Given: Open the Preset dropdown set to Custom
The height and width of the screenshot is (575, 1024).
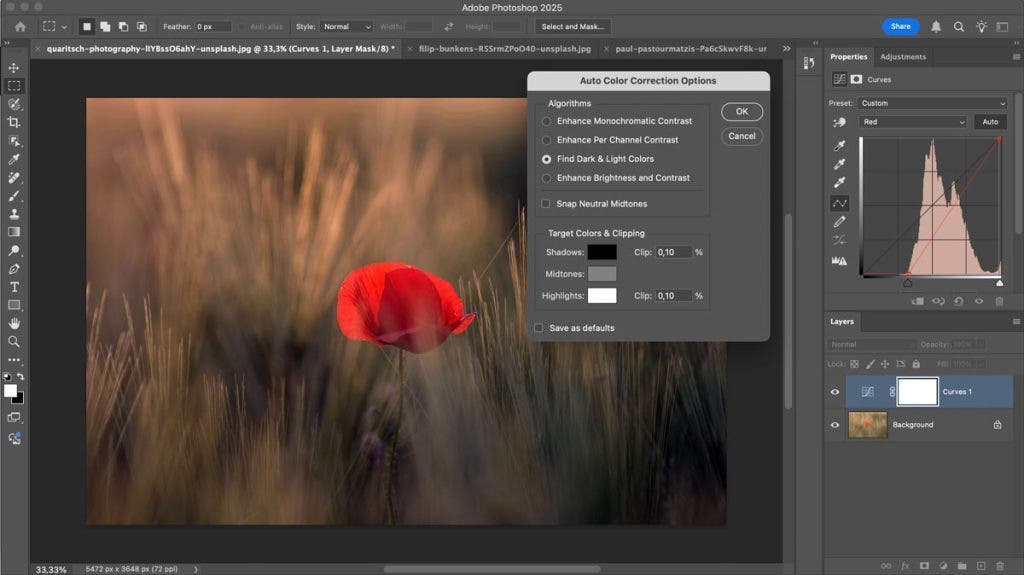Looking at the screenshot, I should pyautogui.click(x=932, y=103).
